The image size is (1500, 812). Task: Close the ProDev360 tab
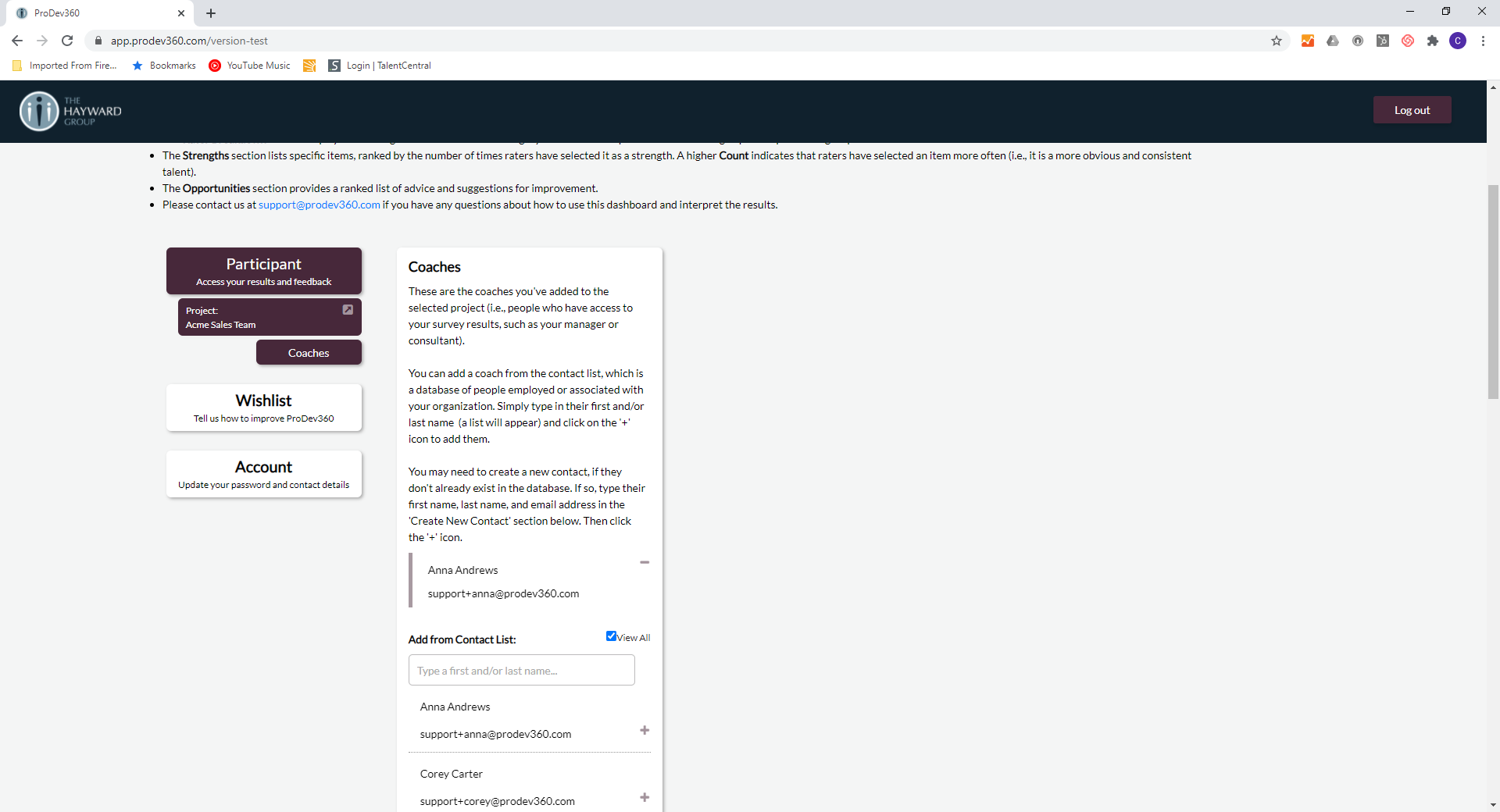[x=181, y=13]
